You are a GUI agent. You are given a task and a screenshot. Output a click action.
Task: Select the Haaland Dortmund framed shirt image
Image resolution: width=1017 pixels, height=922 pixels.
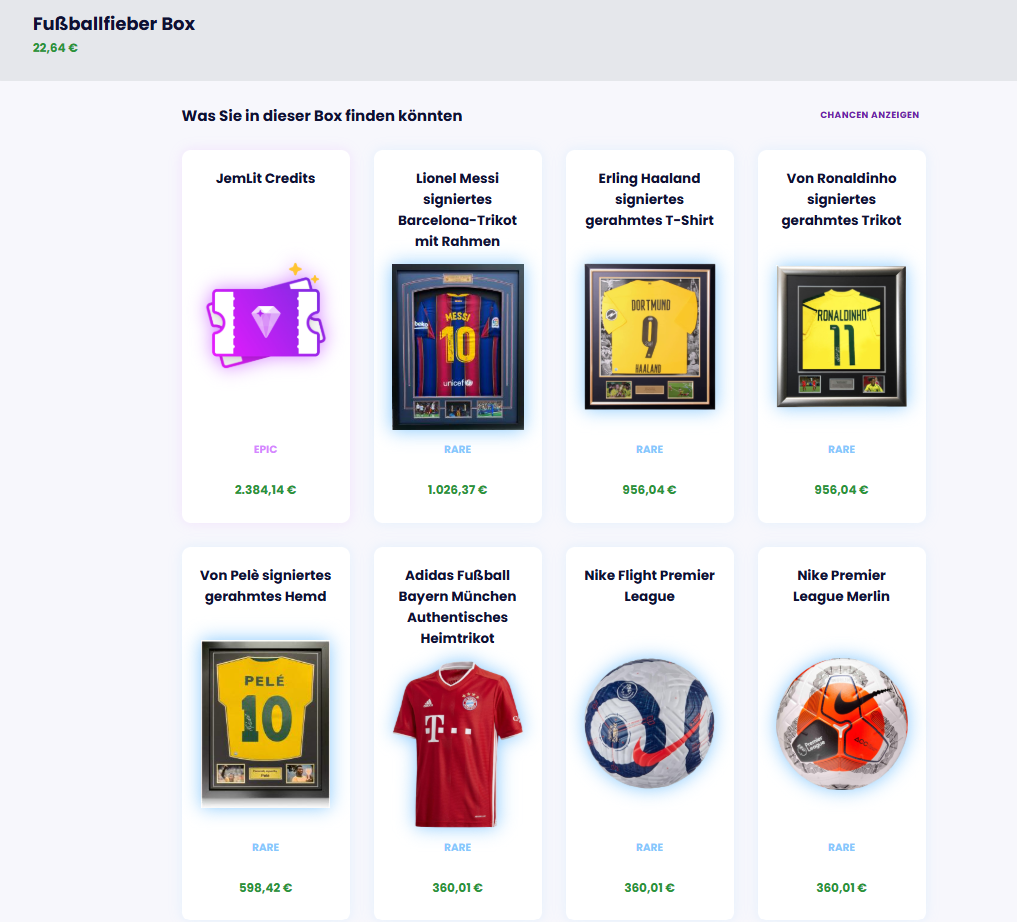tap(649, 336)
